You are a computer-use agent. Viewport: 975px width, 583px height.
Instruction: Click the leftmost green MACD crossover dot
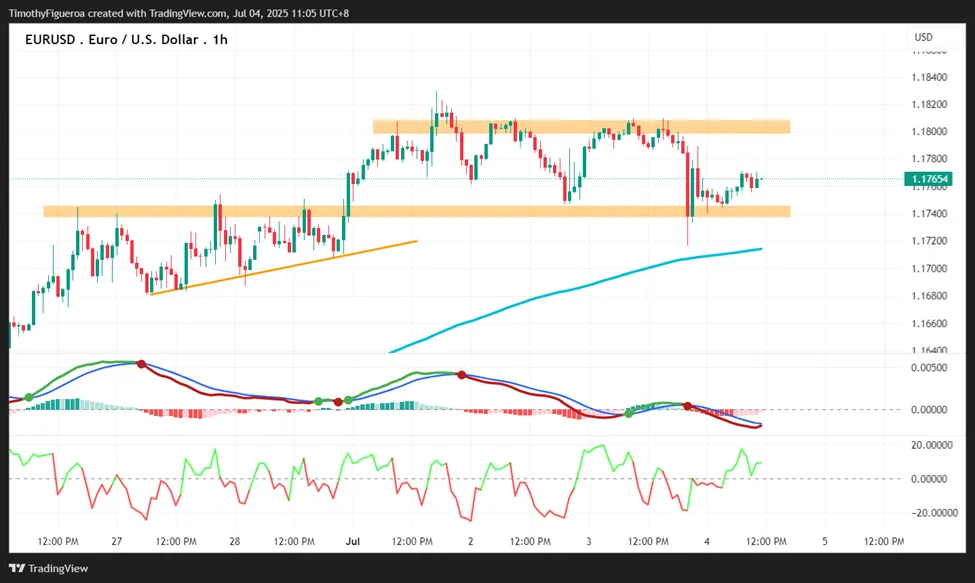(x=29, y=397)
